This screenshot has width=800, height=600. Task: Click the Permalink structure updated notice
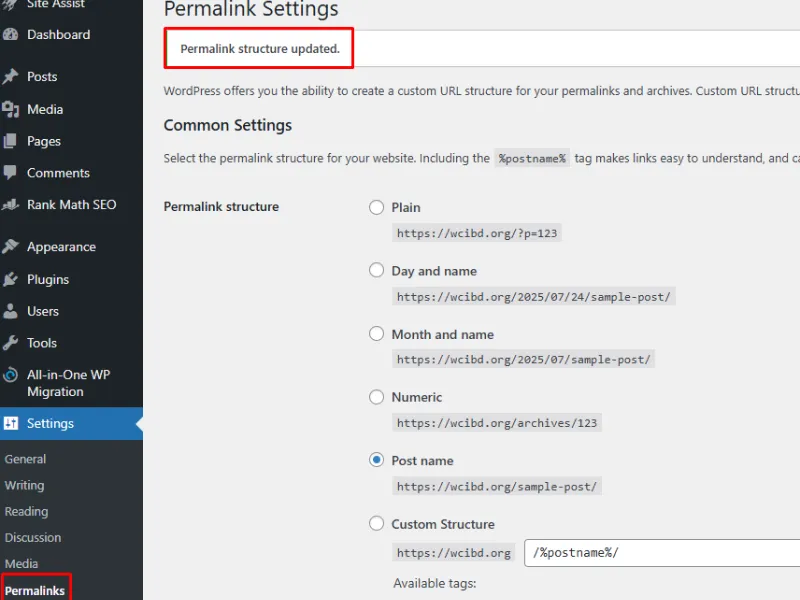(x=260, y=48)
